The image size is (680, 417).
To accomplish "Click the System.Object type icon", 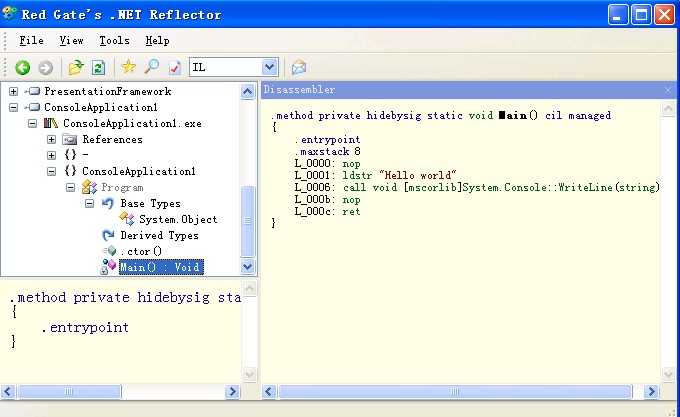I will pyautogui.click(x=127, y=219).
